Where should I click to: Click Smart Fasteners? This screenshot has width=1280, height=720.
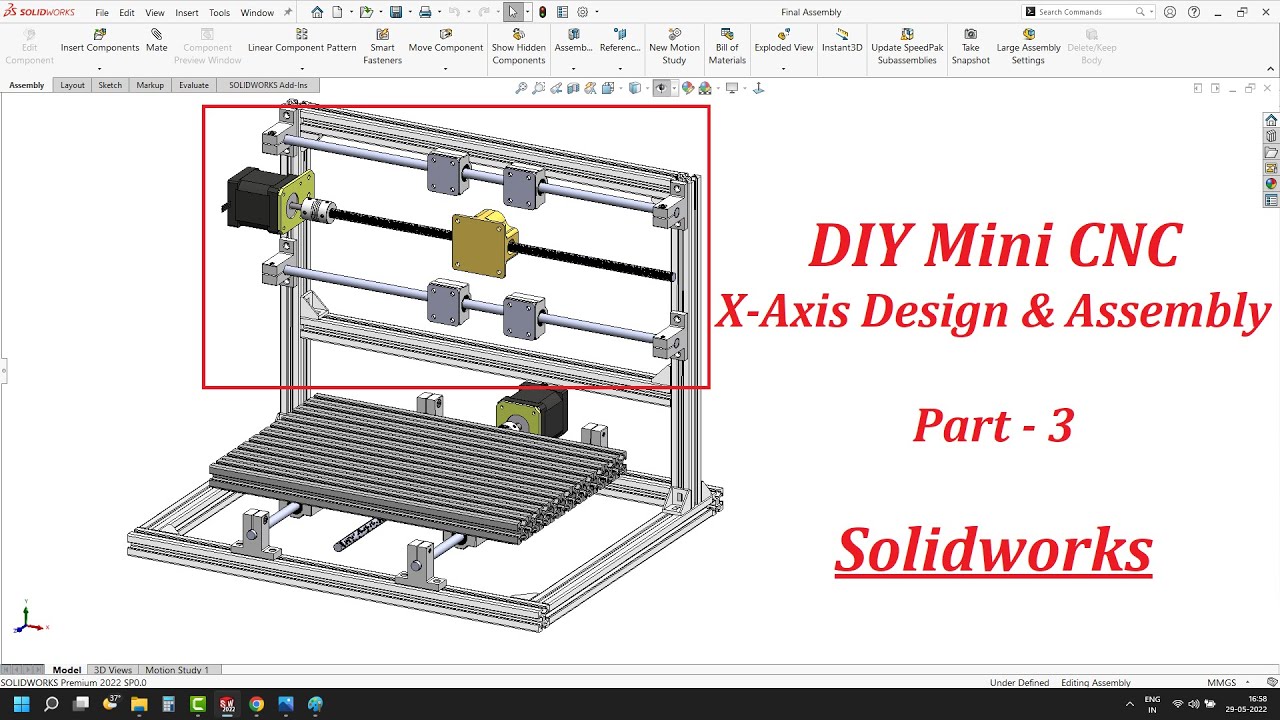[382, 47]
